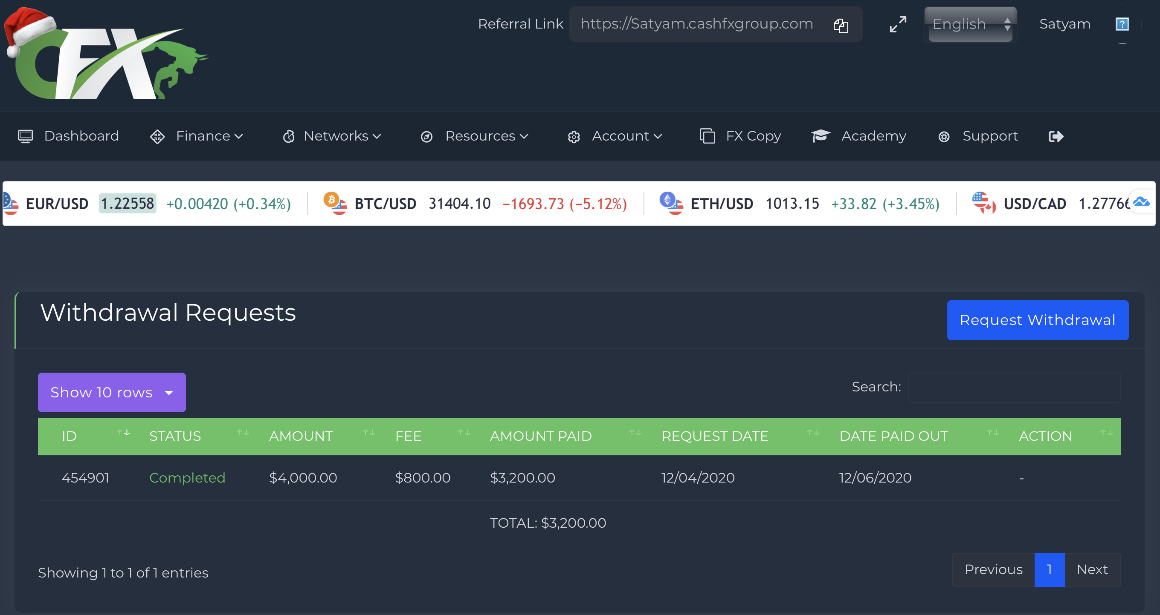
Task: Open the English language dropdown
Action: (x=970, y=25)
